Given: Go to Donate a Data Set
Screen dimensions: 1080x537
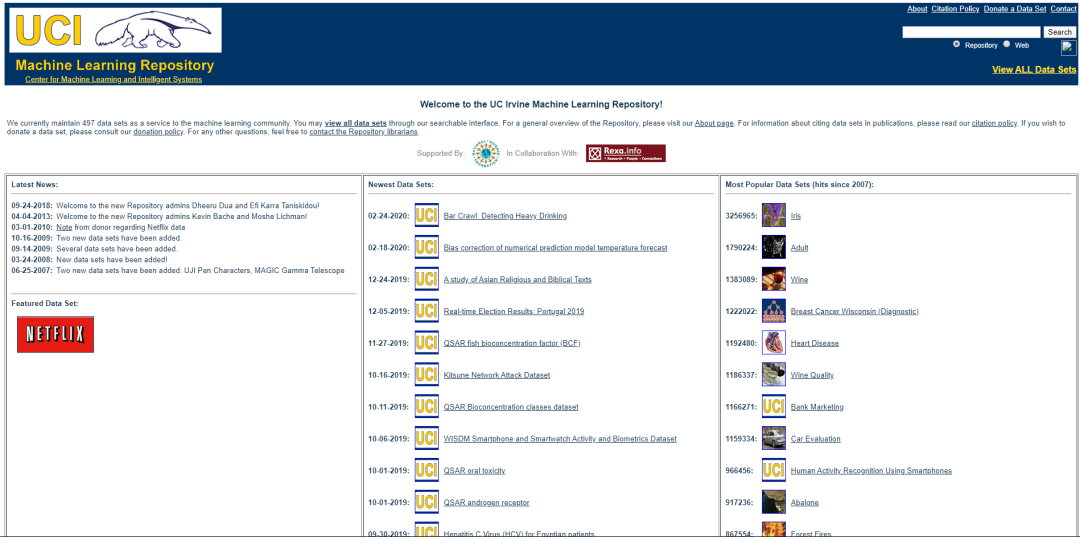Looking at the screenshot, I should click(x=1014, y=9).
